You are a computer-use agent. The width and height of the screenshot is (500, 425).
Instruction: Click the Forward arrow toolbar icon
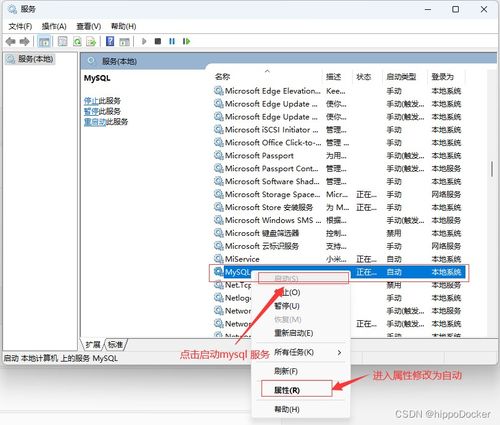pyautogui.click(x=25, y=41)
